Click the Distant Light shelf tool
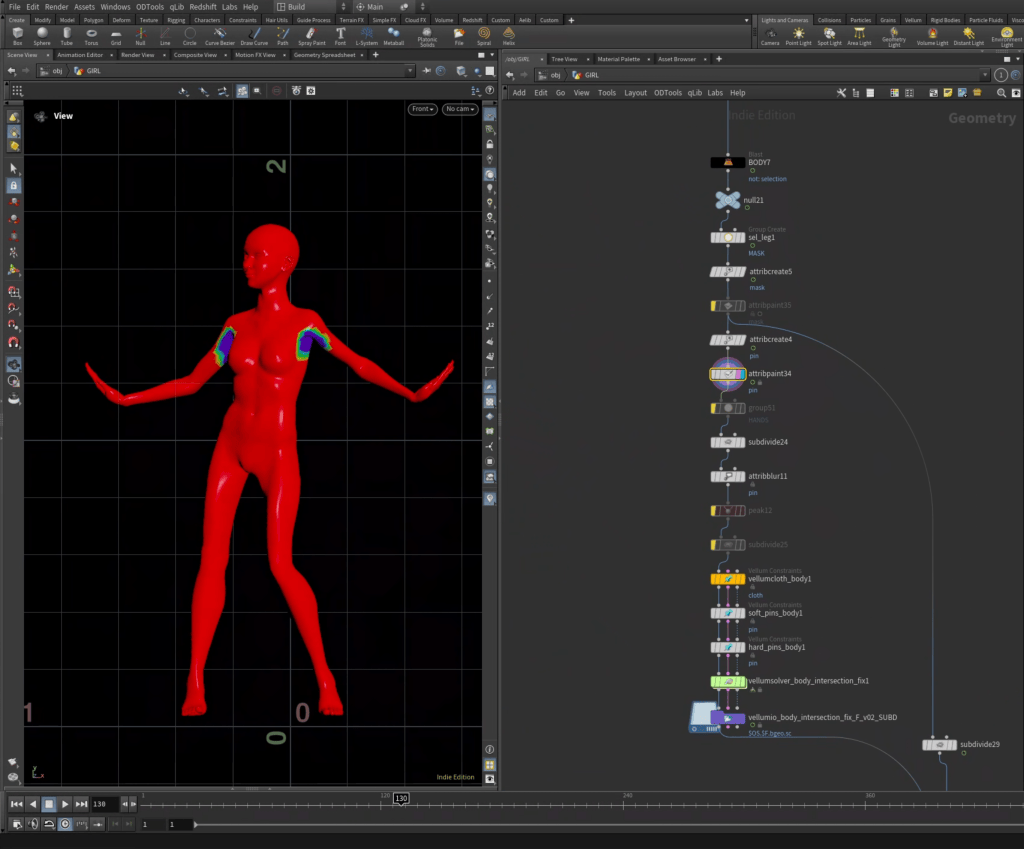The image size is (1024, 849). pyautogui.click(x=968, y=36)
